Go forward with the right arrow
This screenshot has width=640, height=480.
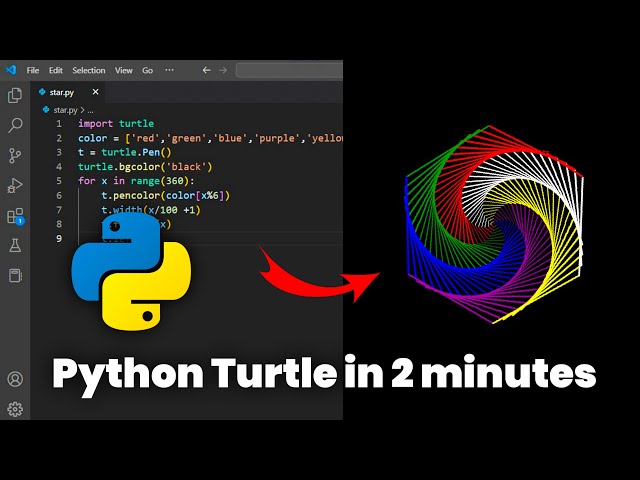coord(223,70)
